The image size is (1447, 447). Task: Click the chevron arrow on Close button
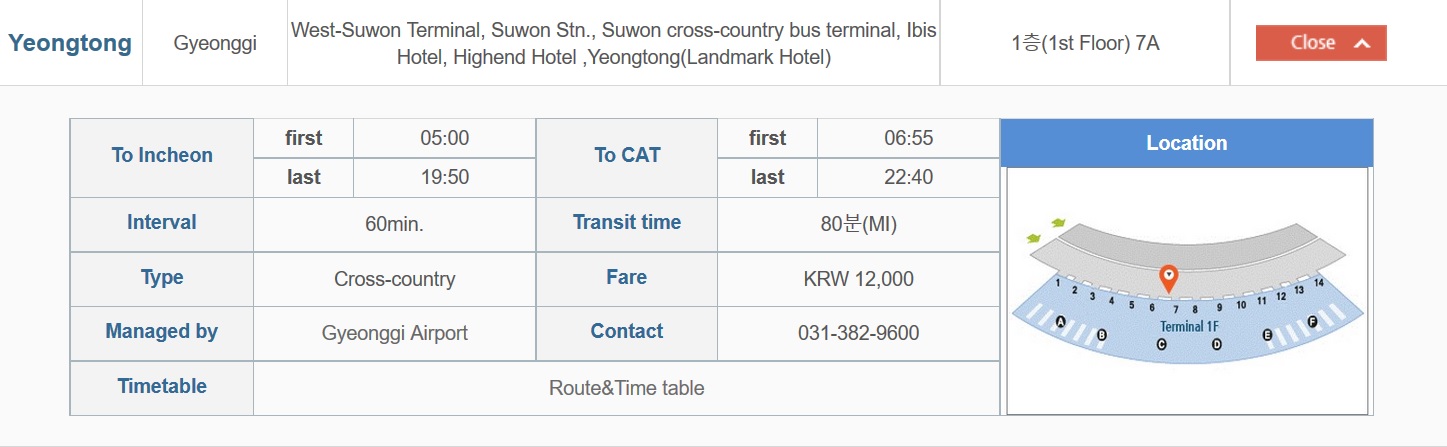1361,43
